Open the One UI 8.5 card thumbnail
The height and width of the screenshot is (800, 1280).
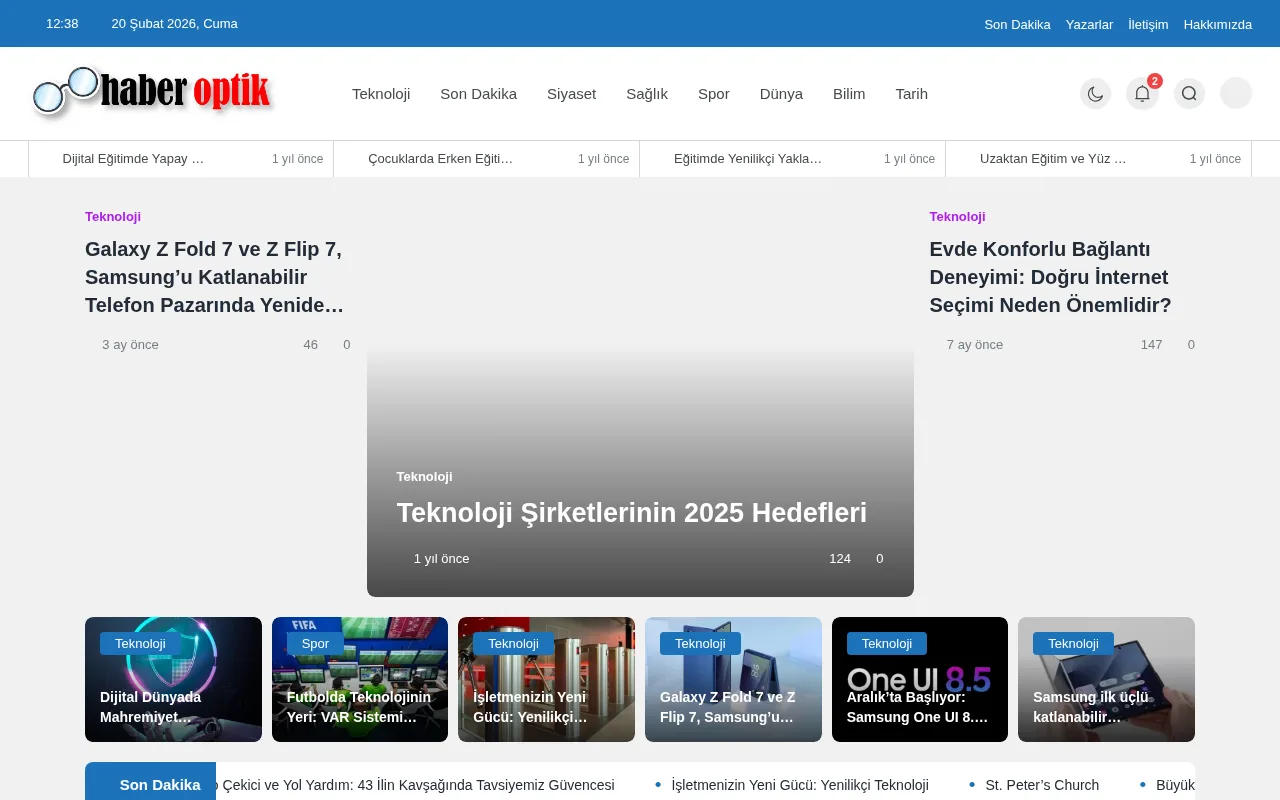920,679
